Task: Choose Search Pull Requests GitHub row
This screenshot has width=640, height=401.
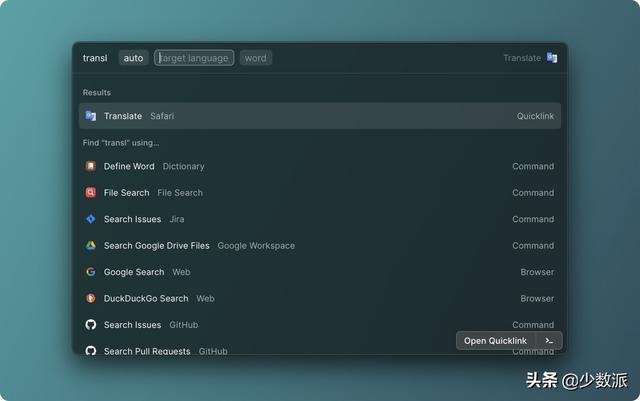Action: [320, 350]
